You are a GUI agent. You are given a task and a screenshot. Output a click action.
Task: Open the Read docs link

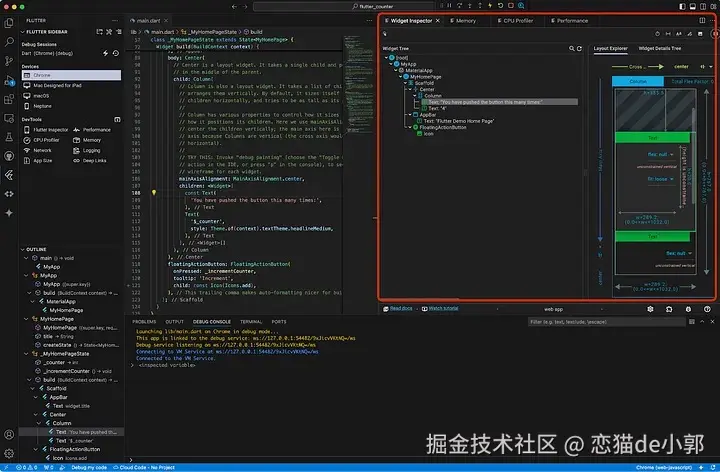[401, 309]
